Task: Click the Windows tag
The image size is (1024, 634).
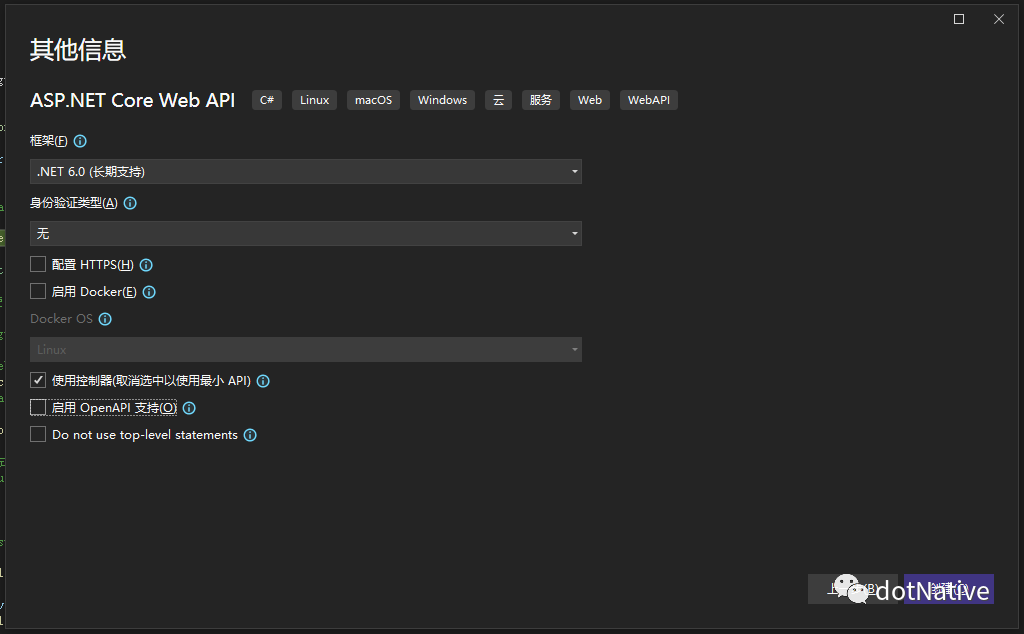Action: pyautogui.click(x=442, y=100)
